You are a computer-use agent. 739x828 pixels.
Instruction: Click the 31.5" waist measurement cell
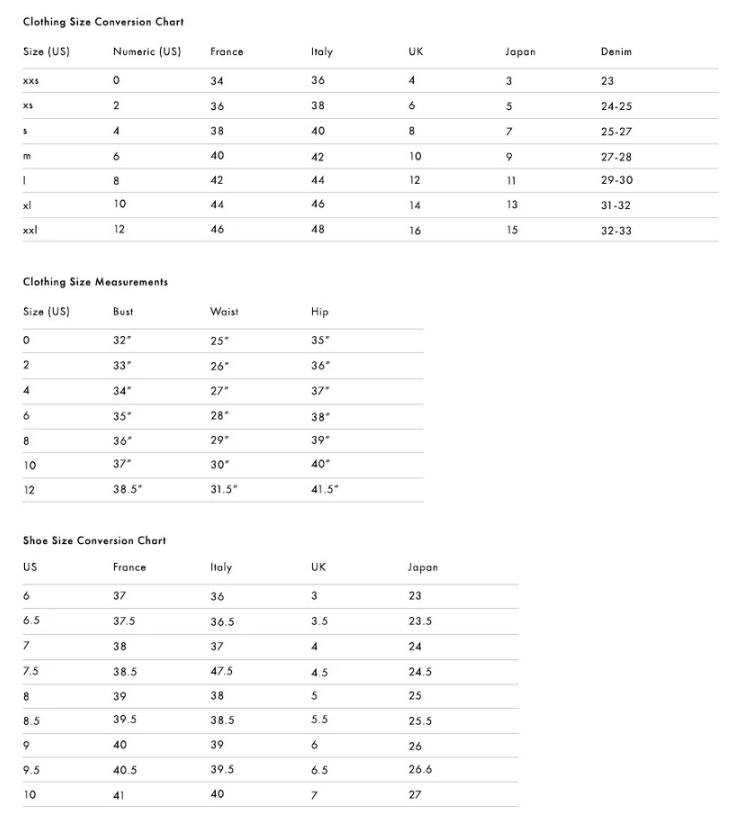pos(226,490)
